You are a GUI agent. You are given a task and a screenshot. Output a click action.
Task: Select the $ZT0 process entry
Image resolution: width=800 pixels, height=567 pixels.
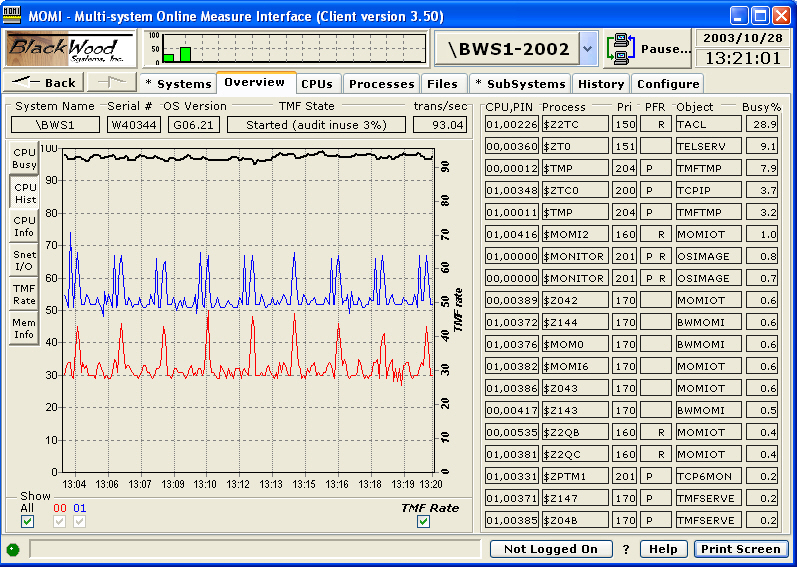click(x=575, y=146)
